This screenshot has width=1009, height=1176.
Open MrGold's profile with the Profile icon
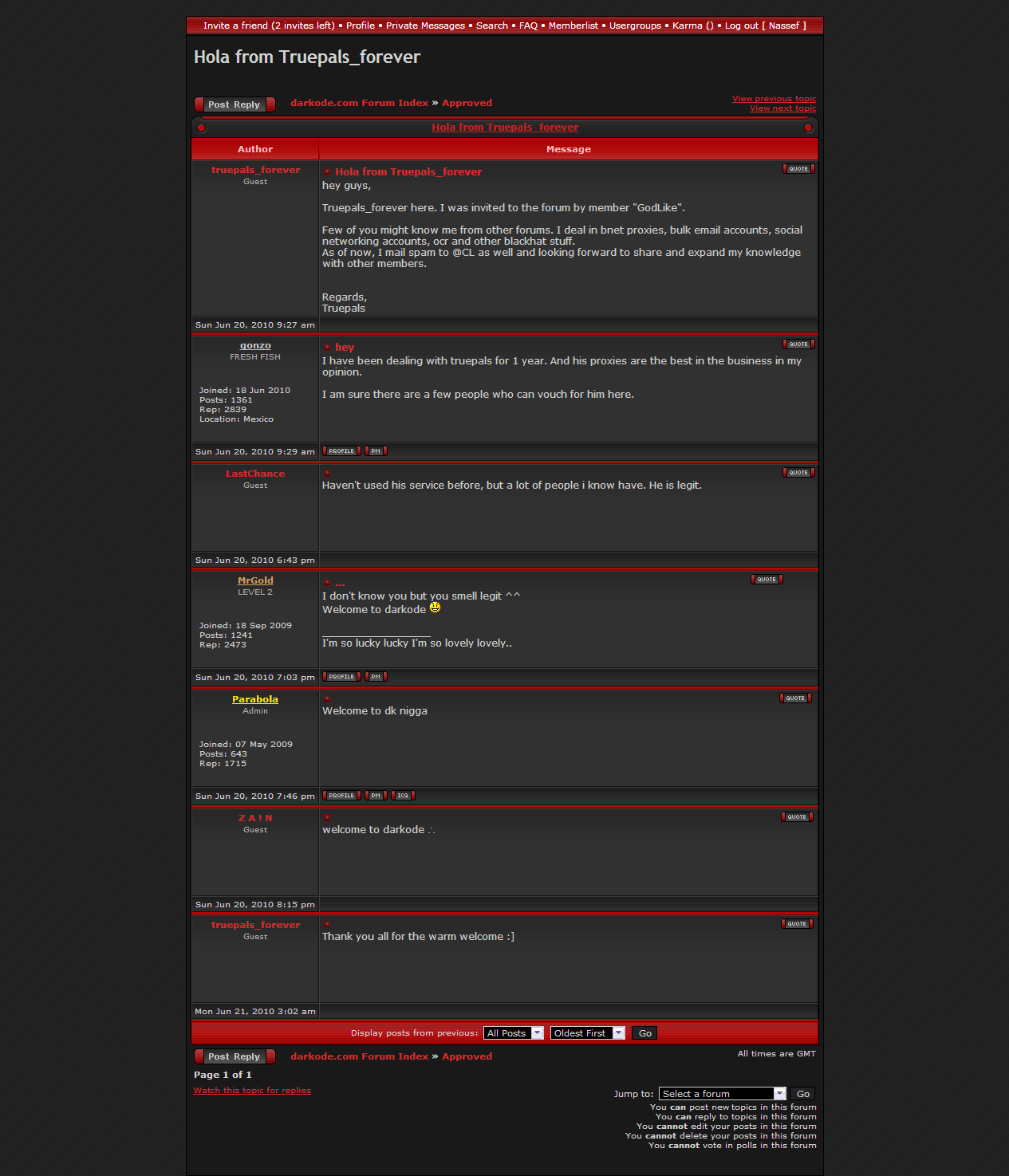[341, 677]
